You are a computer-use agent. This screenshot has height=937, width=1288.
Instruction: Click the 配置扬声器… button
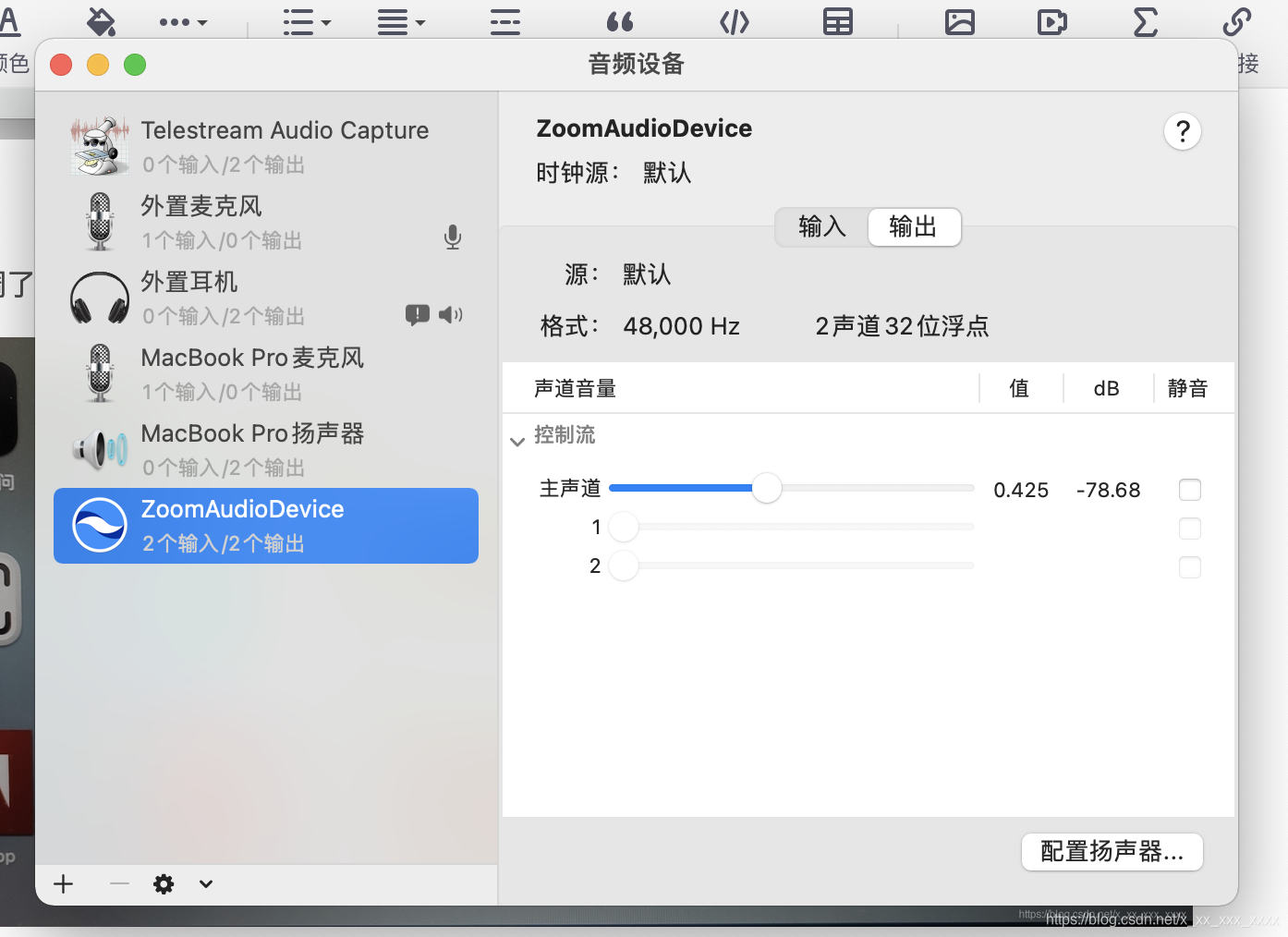click(1112, 852)
